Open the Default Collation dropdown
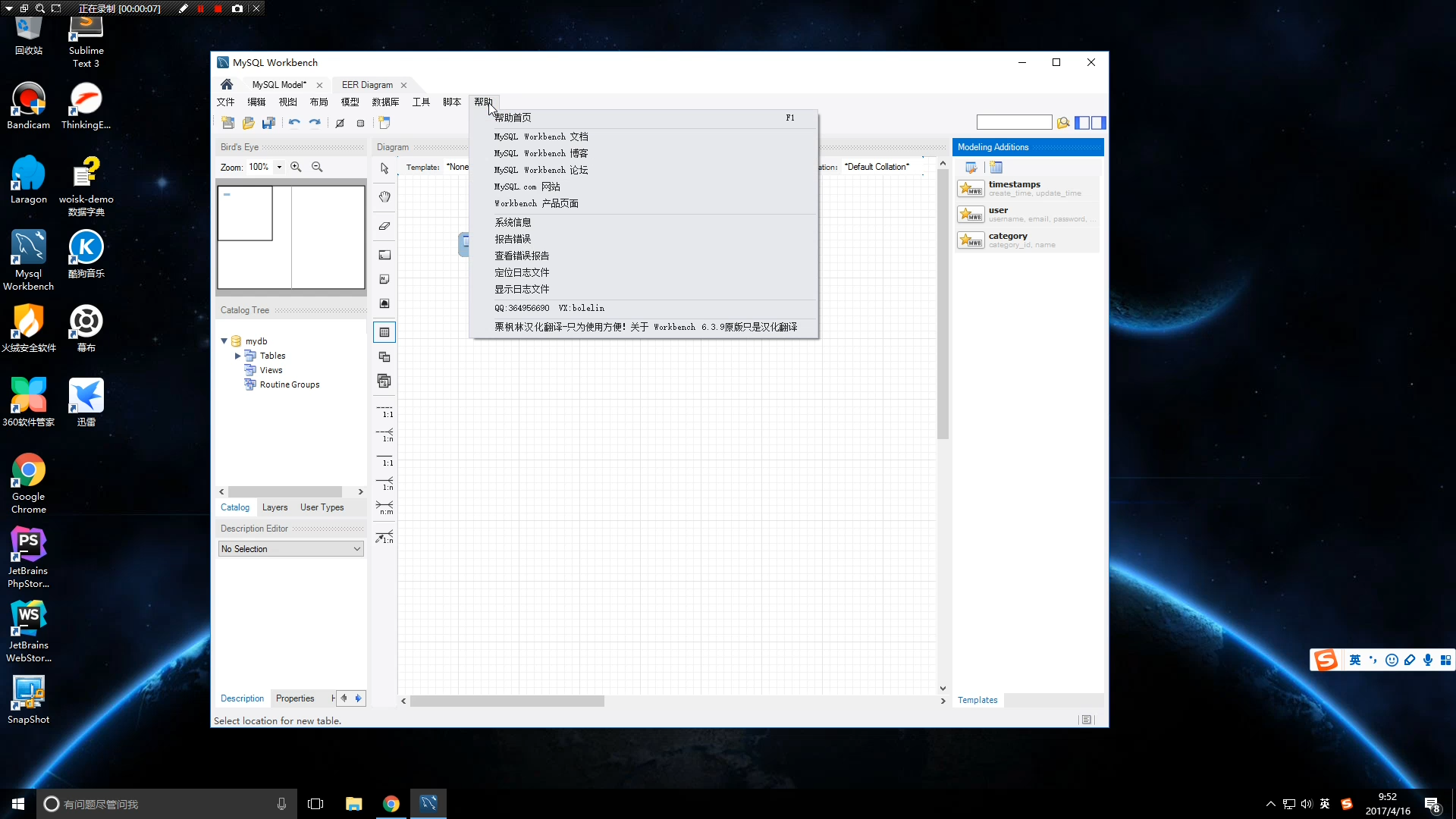Viewport: 1456px width, 819px height. click(x=883, y=167)
